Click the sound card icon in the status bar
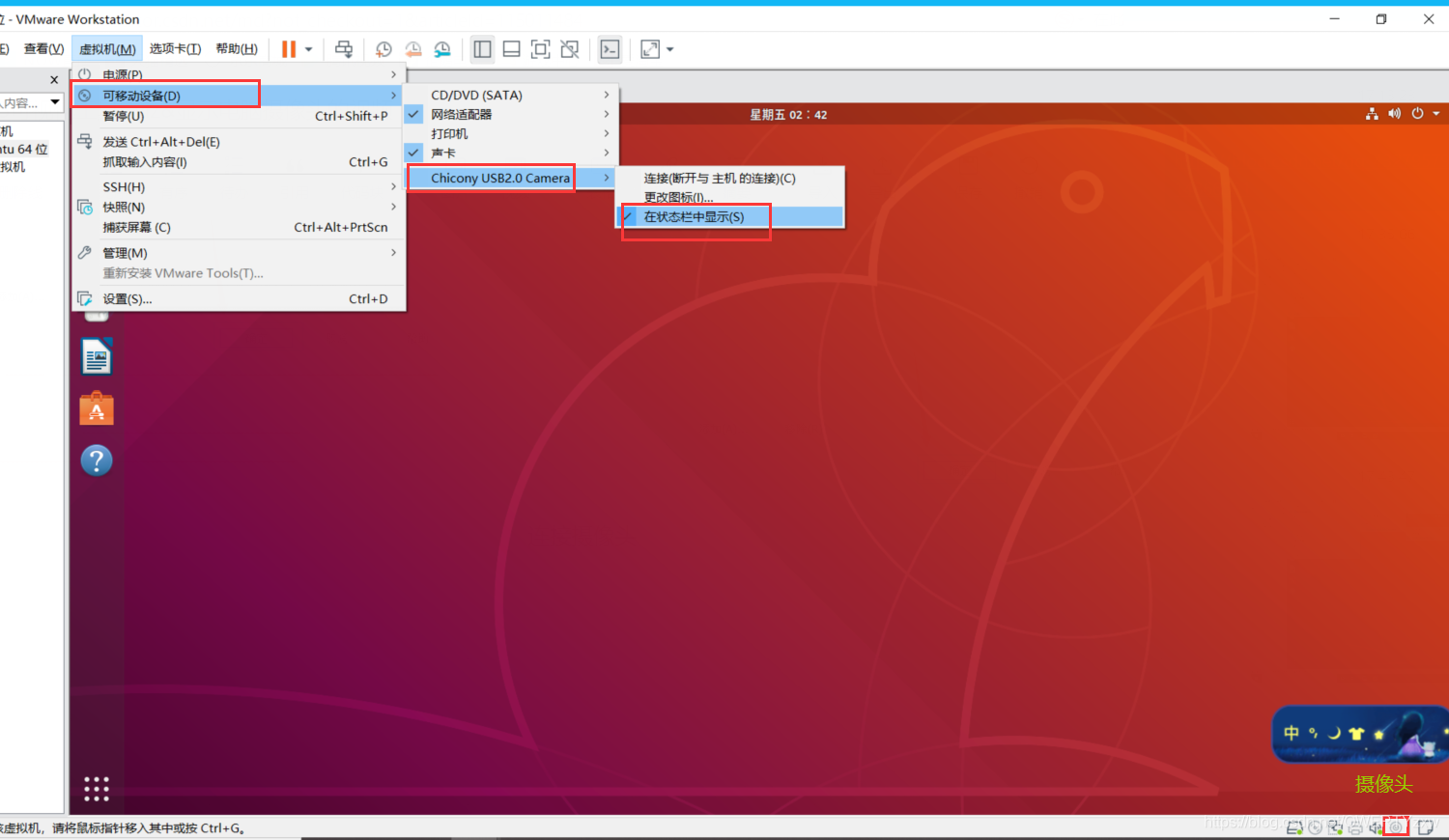The width and height of the screenshot is (1449, 840). point(1376,827)
